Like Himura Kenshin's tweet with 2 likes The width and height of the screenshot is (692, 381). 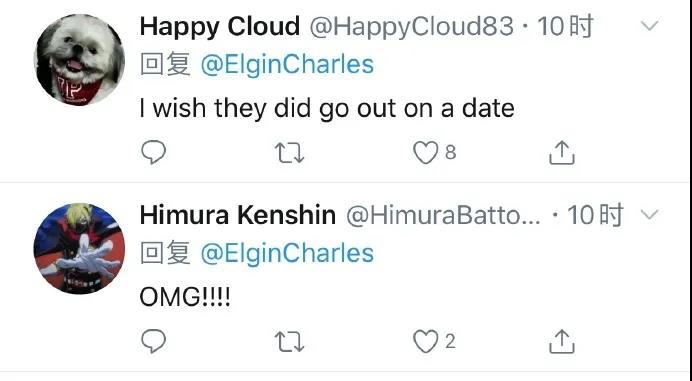pos(425,342)
